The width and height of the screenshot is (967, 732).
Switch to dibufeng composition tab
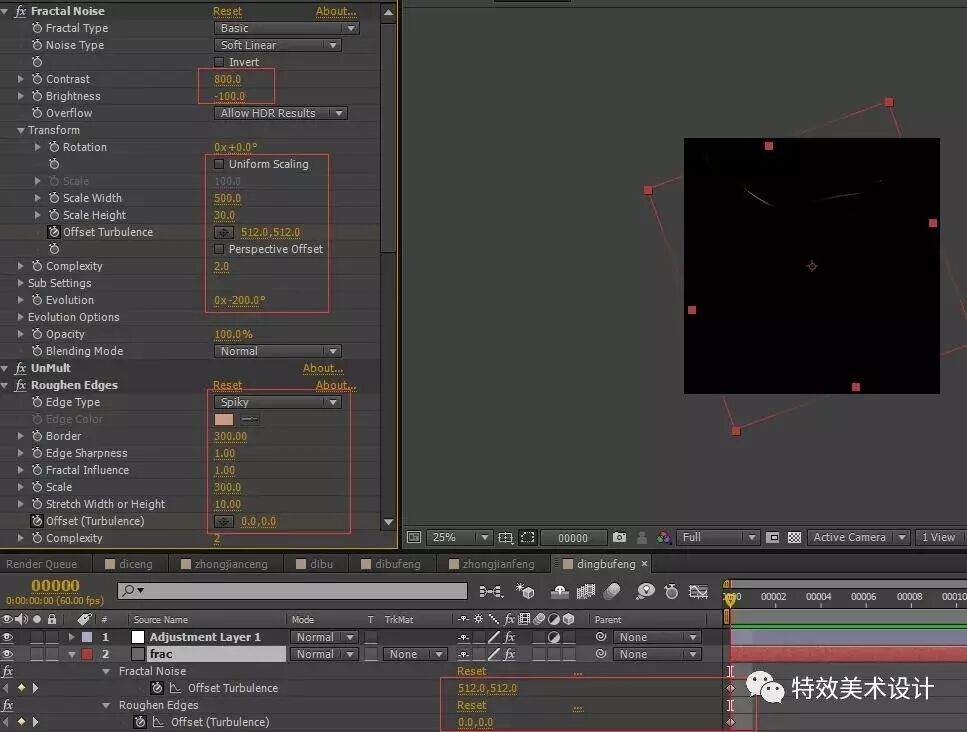(390, 564)
